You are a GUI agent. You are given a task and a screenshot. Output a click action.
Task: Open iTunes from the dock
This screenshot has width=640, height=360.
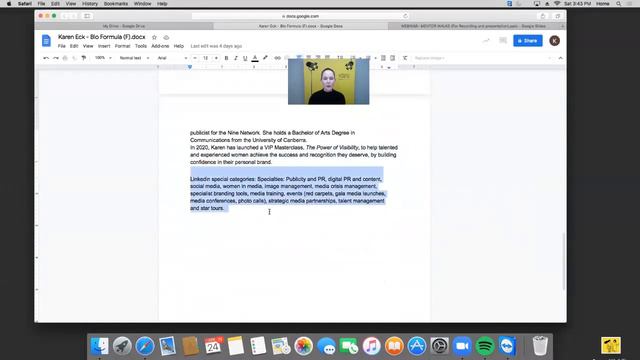pos(371,346)
